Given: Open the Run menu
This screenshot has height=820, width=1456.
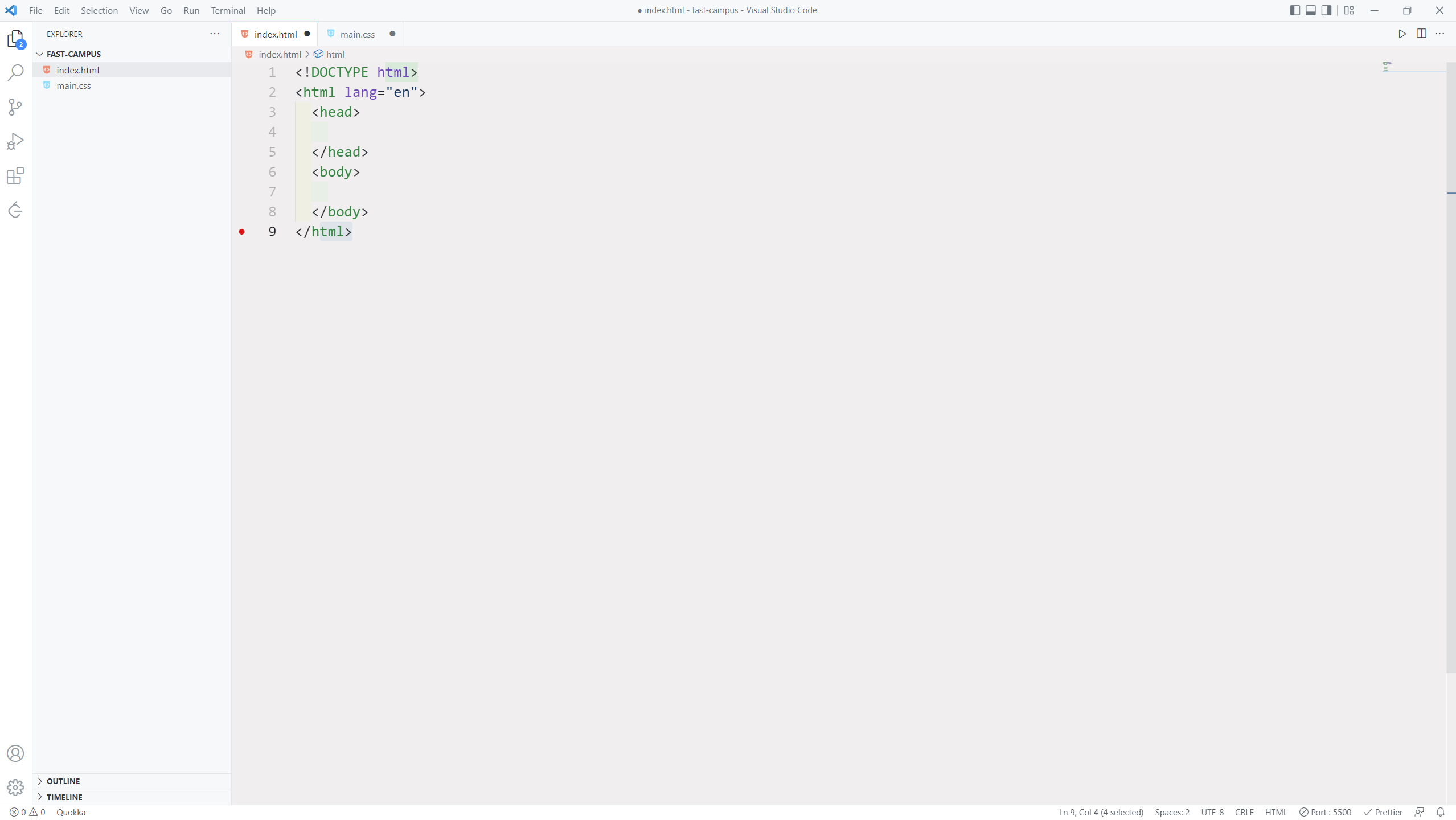Looking at the screenshot, I should tap(191, 10).
